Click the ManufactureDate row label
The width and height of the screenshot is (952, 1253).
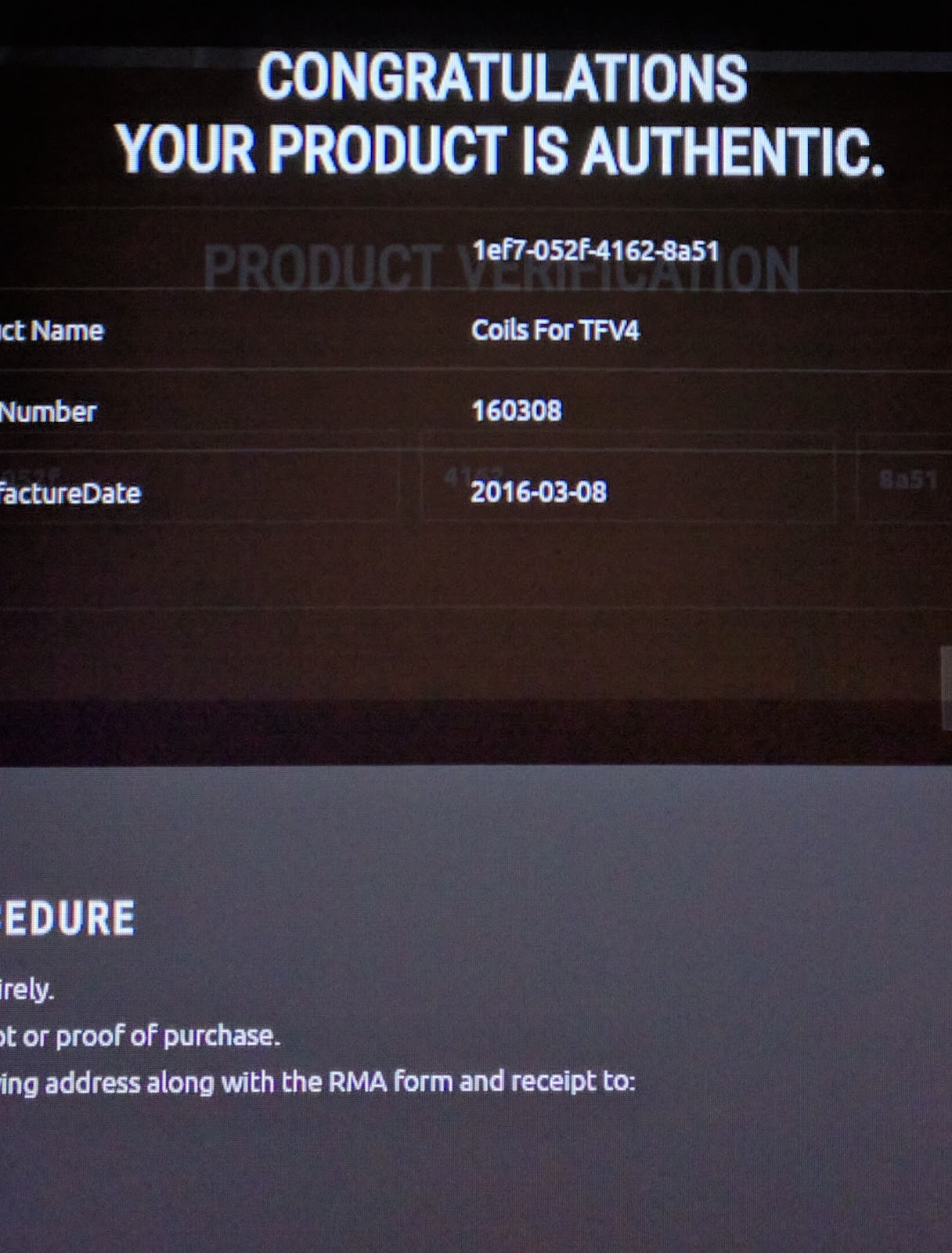70,493
